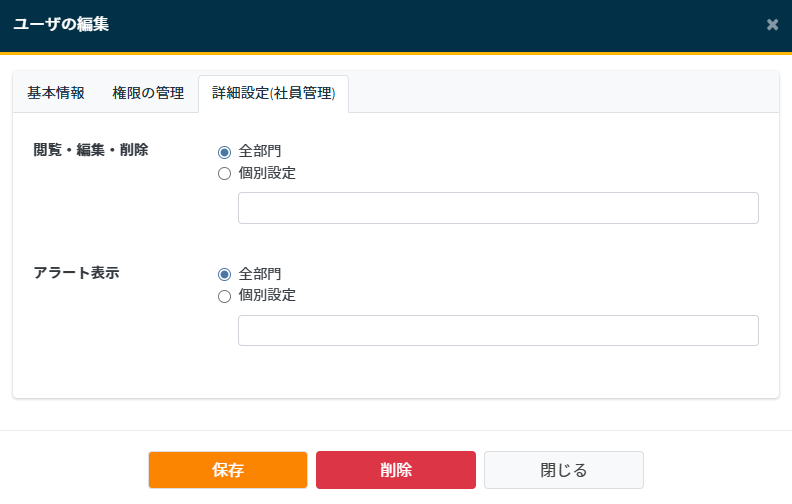The height and width of the screenshot is (504, 792).
Task: Click 全部門 label text in 閲覧・編集・削除 section
Action: pyautogui.click(x=260, y=151)
